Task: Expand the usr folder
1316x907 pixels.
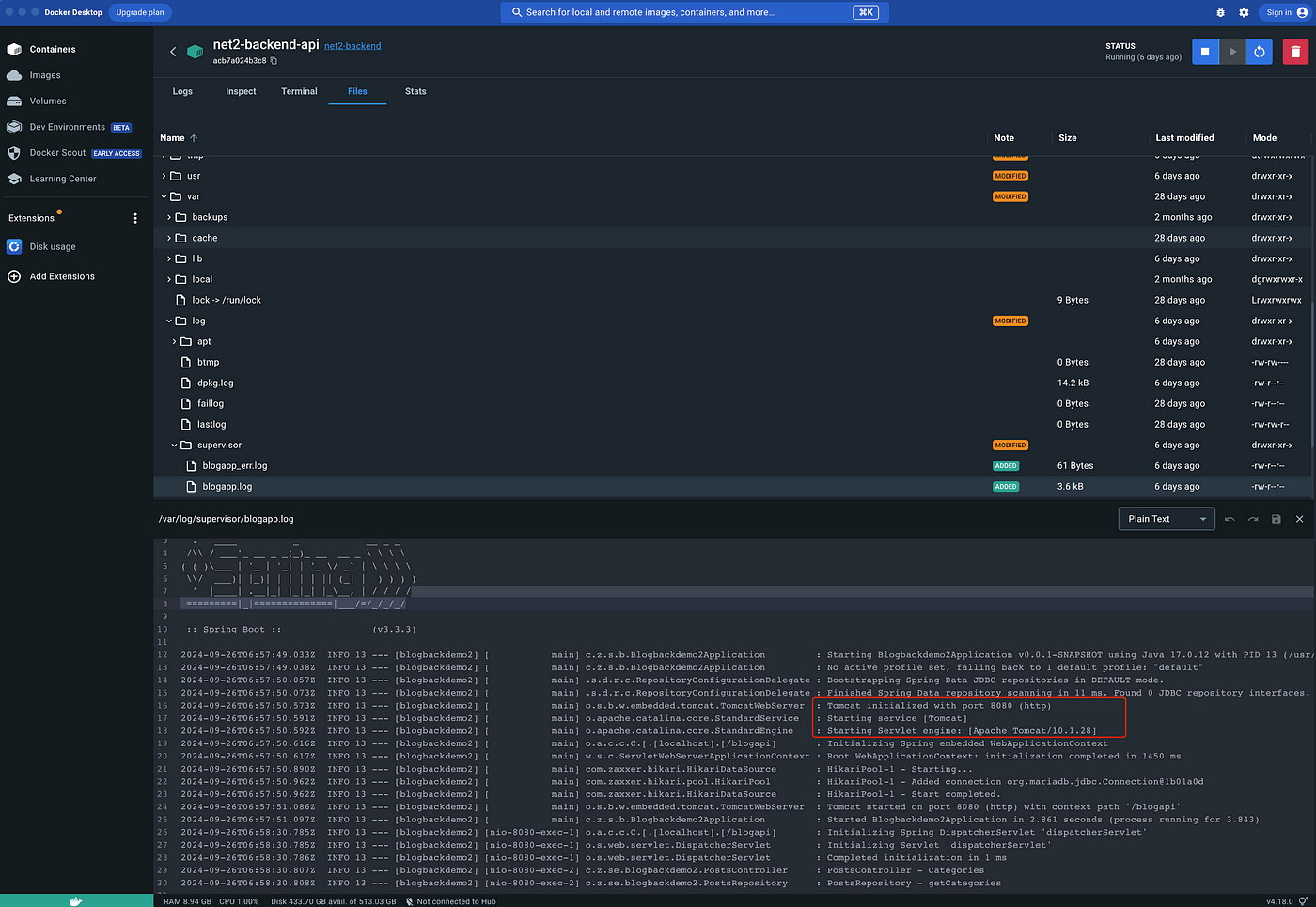Action: [164, 176]
